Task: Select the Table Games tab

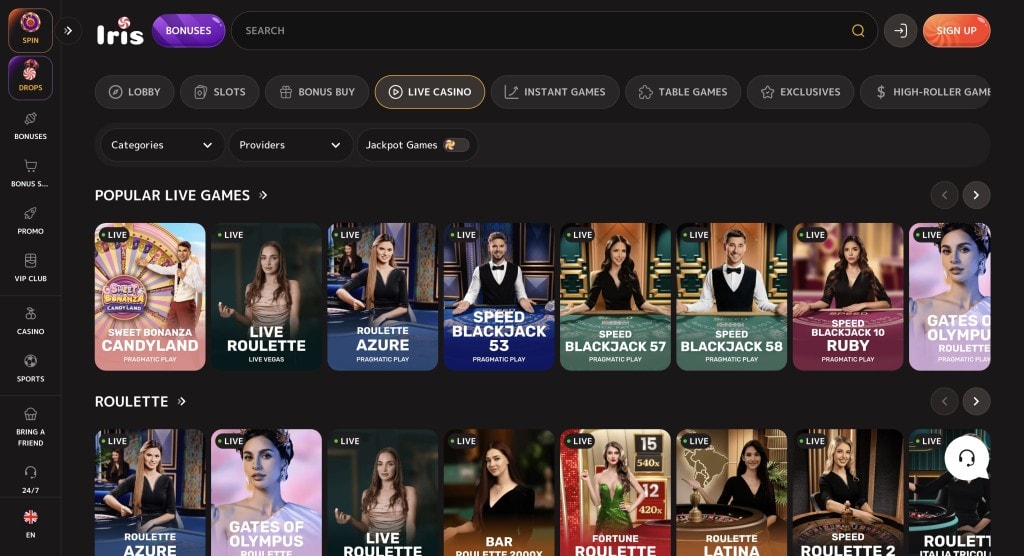Action: (x=682, y=92)
